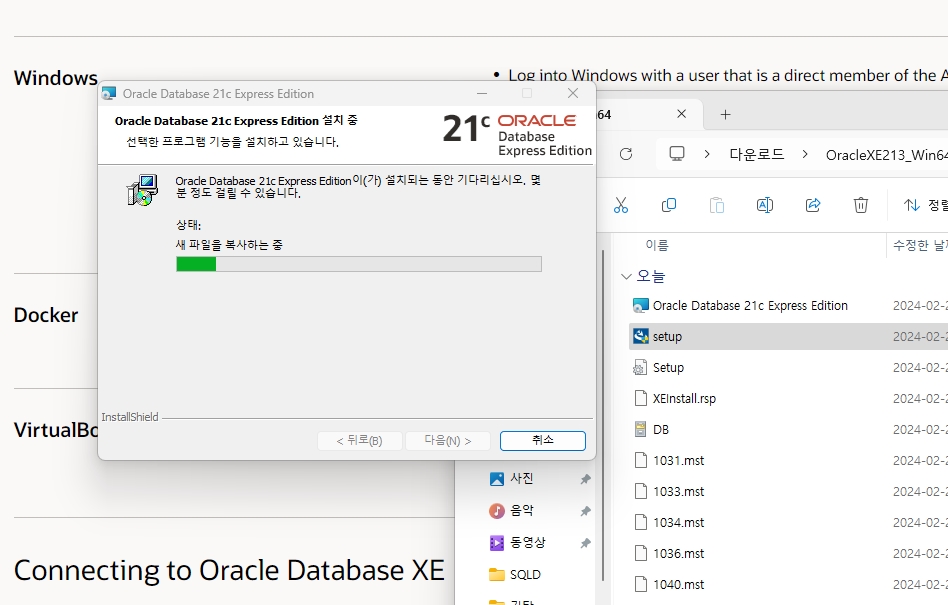Click the Oracle Database 21c file icon

640,306
